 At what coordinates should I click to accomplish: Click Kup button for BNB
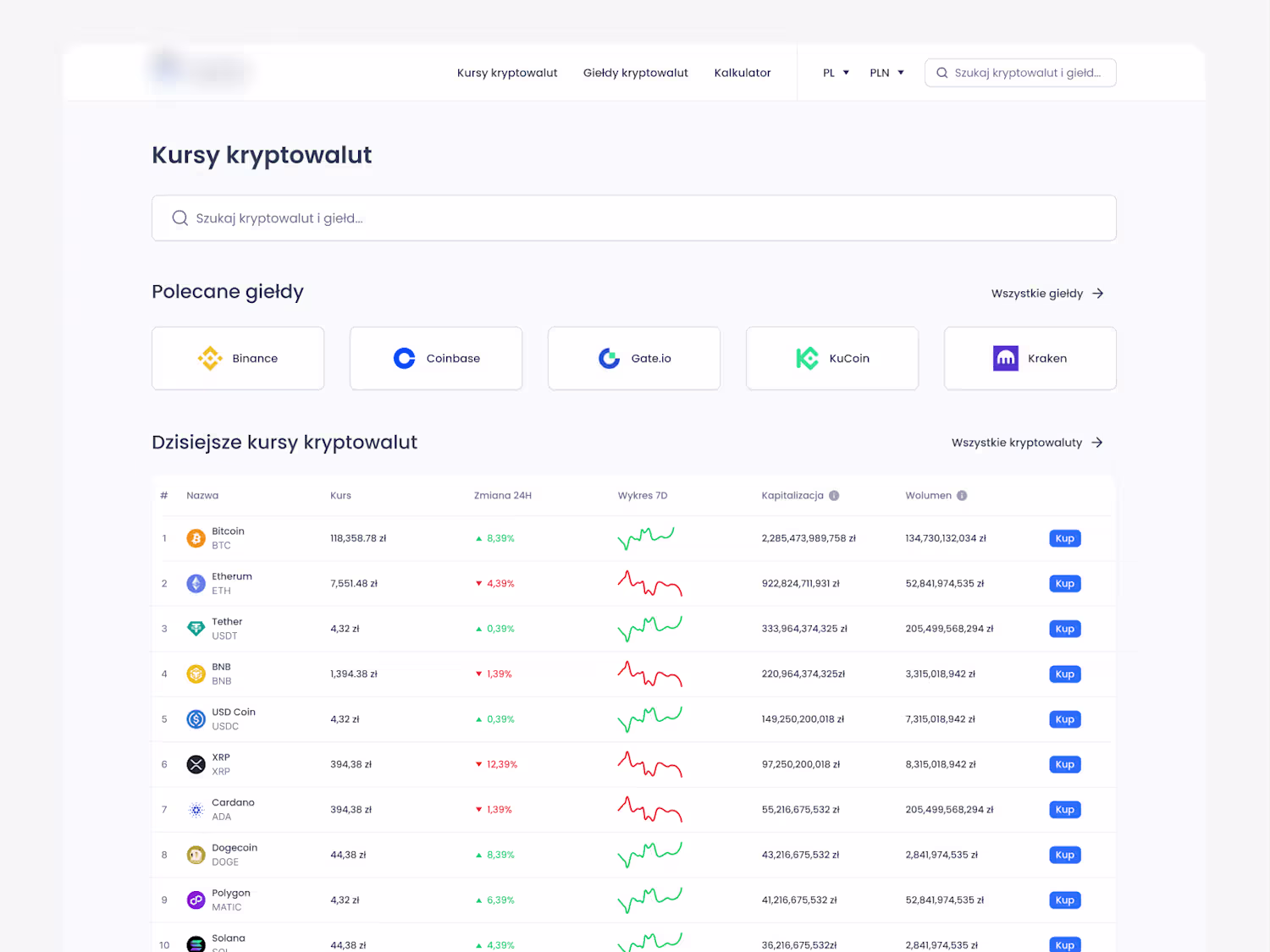tap(1065, 674)
